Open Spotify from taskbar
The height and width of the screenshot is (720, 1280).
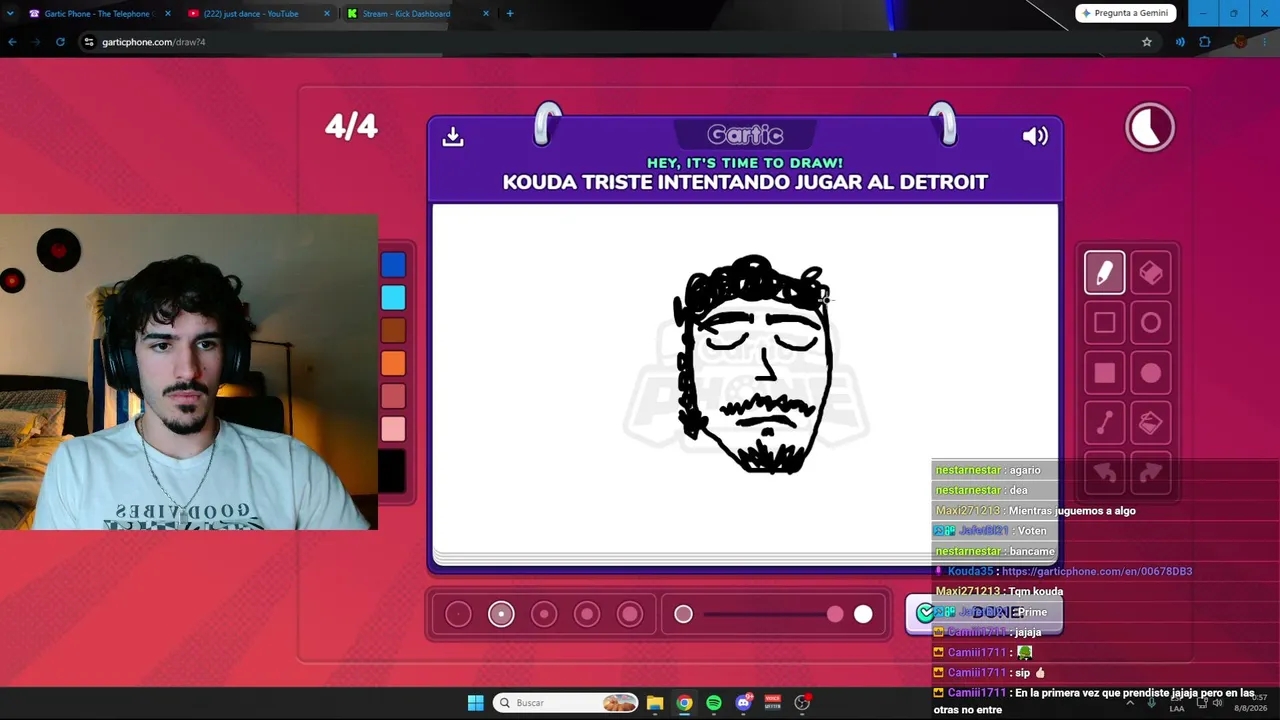713,703
